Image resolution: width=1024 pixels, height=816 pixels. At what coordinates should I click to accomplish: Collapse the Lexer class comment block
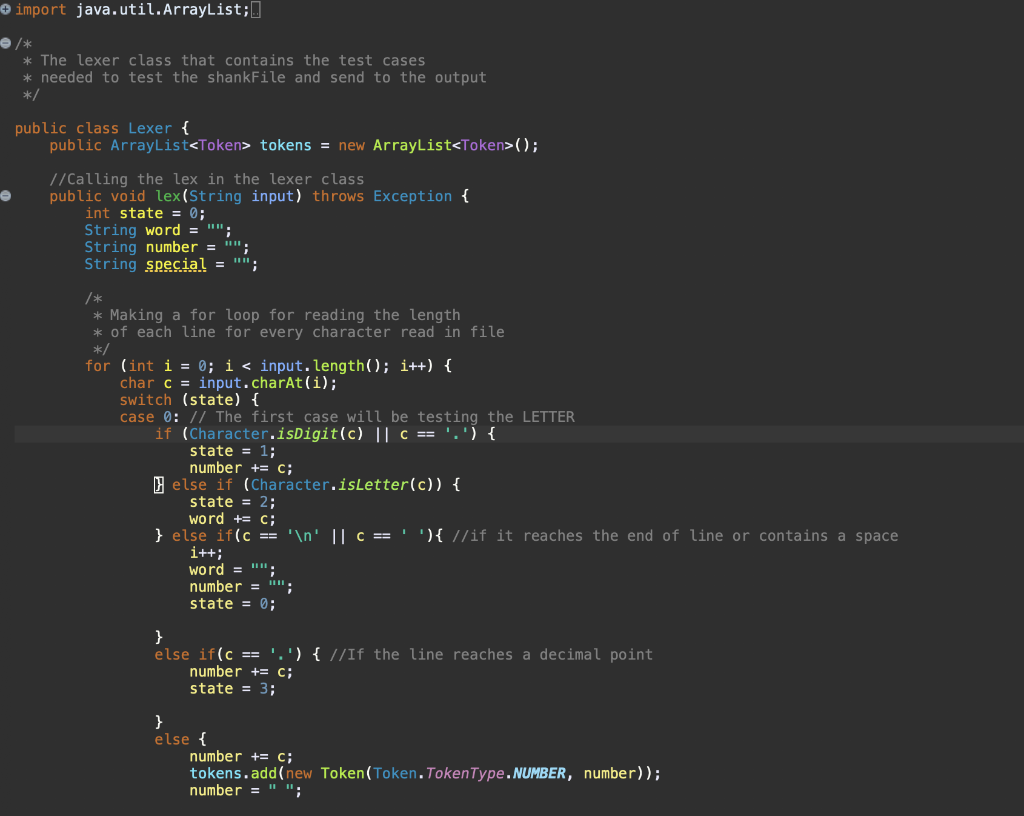[6, 43]
